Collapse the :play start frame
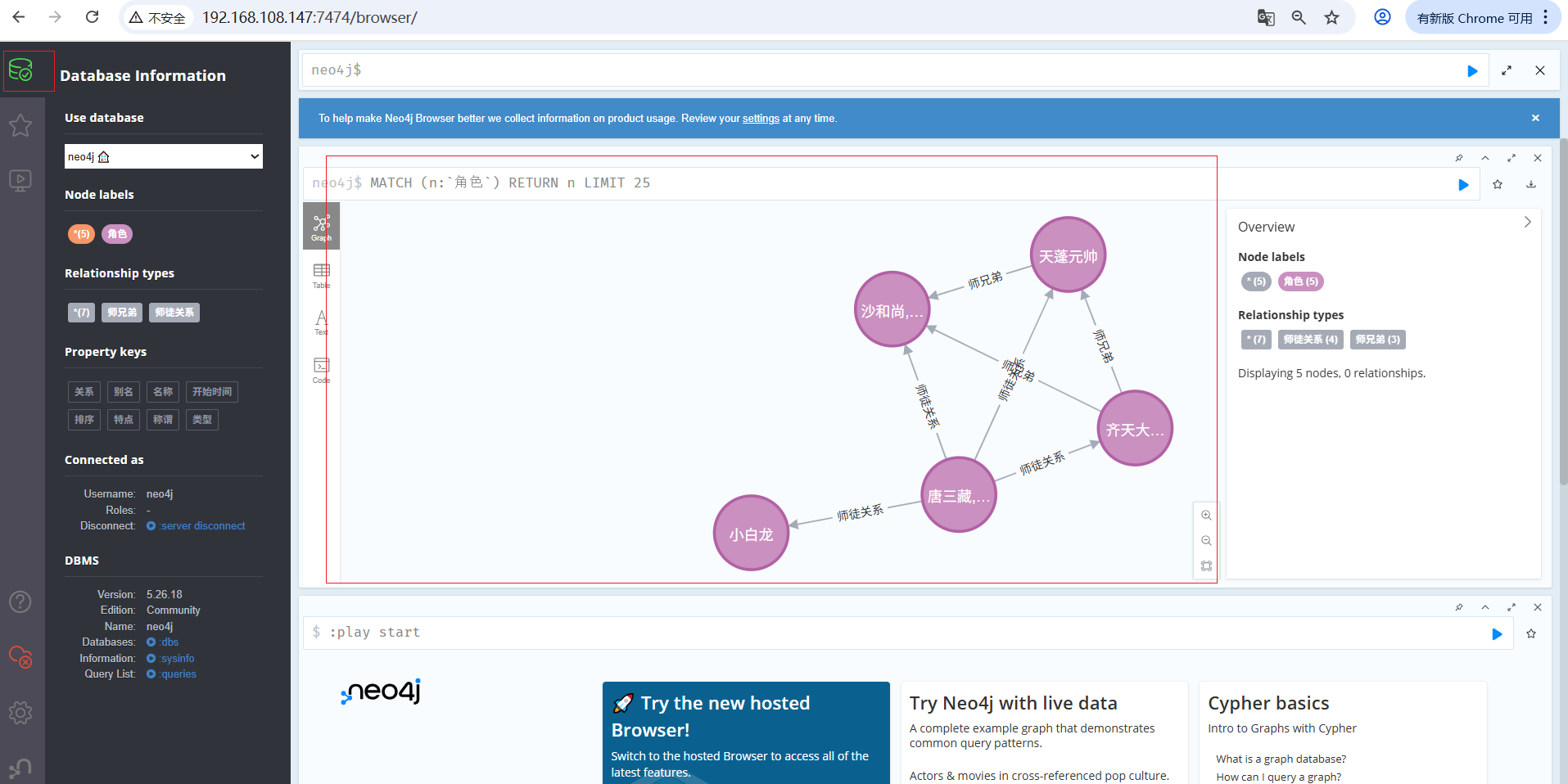Screen dimensions: 1568x784 pos(1485,607)
